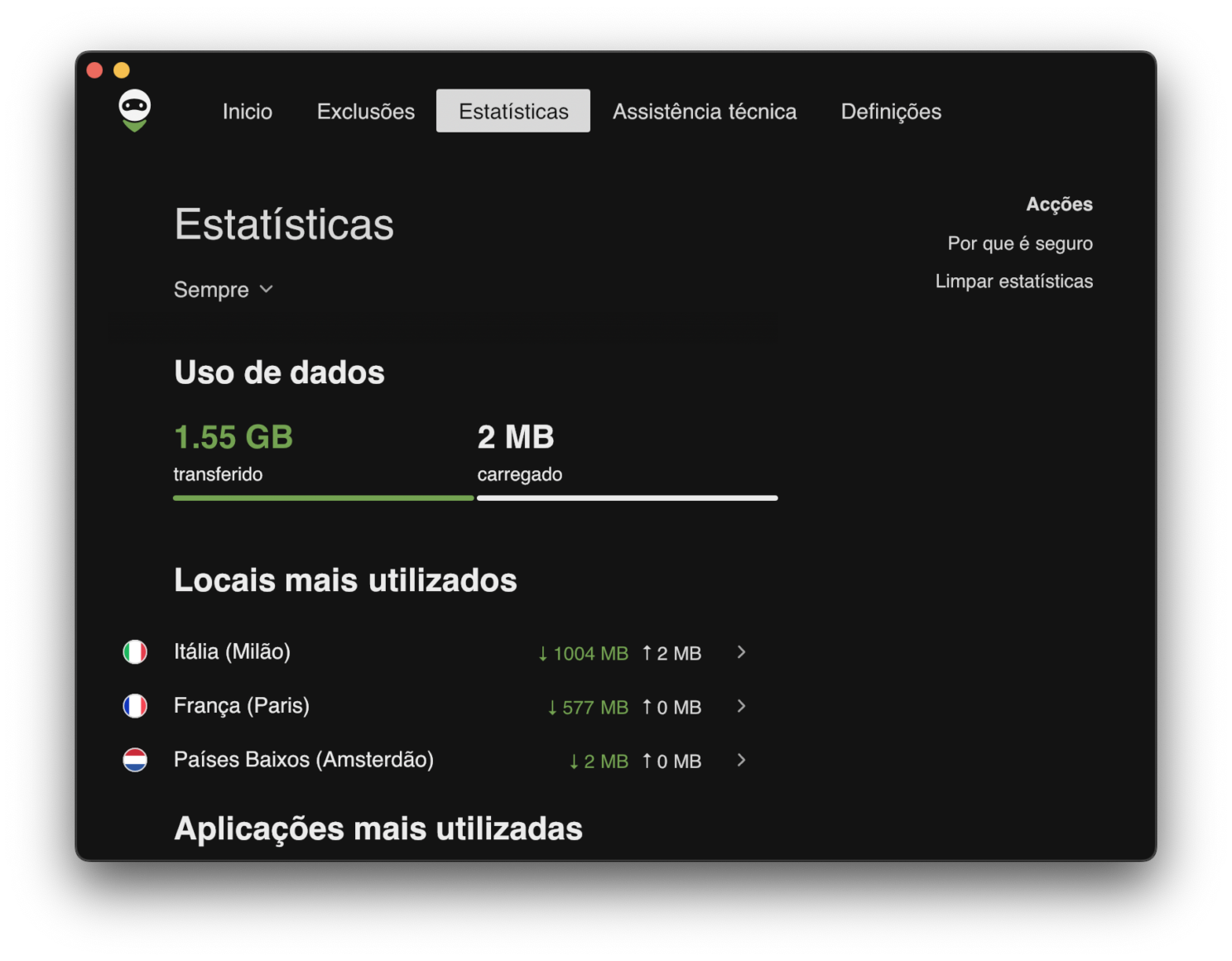This screenshot has width=1232, height=961.
Task: Click the Netherlands flag icon
Action: click(135, 760)
